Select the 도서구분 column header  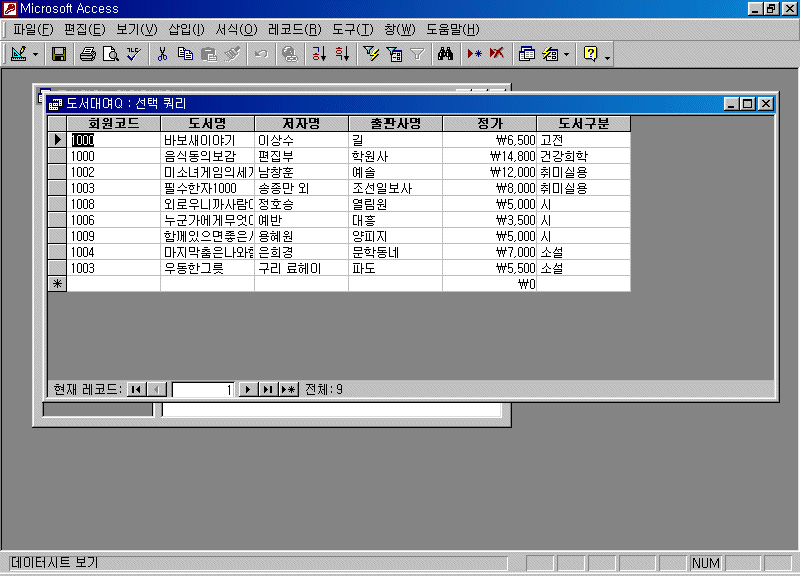pos(584,123)
